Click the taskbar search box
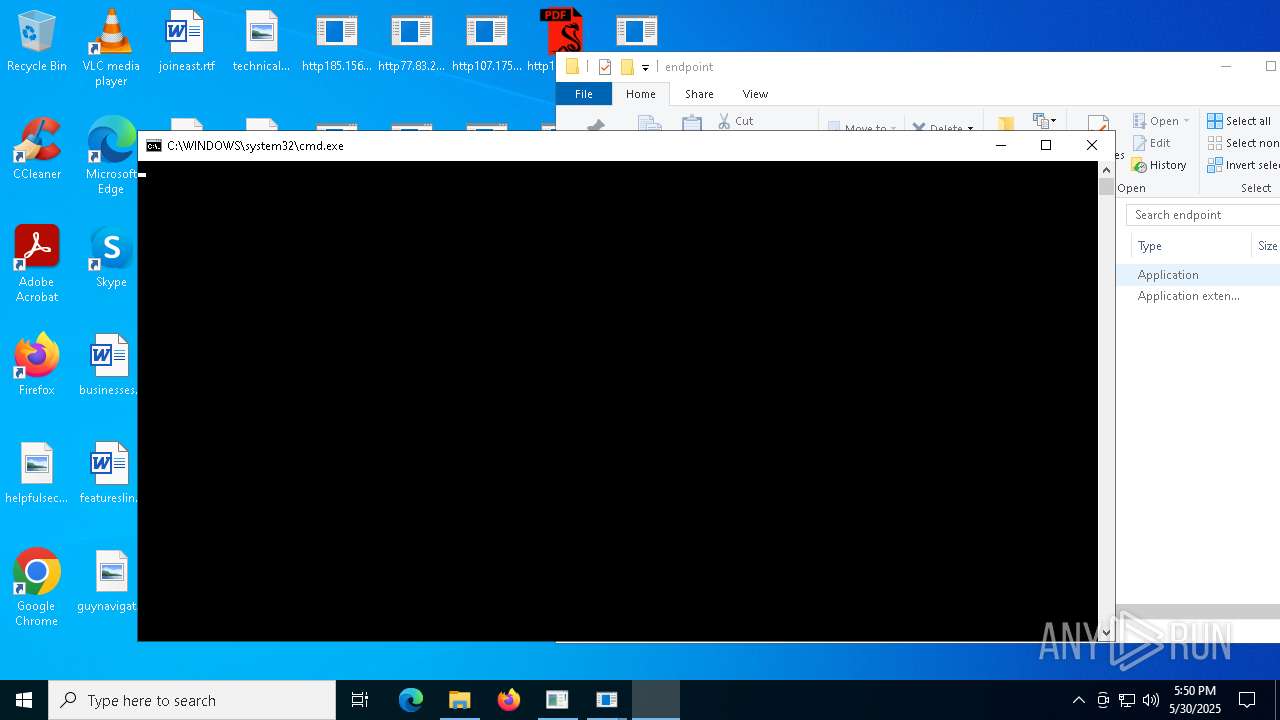 (x=192, y=700)
